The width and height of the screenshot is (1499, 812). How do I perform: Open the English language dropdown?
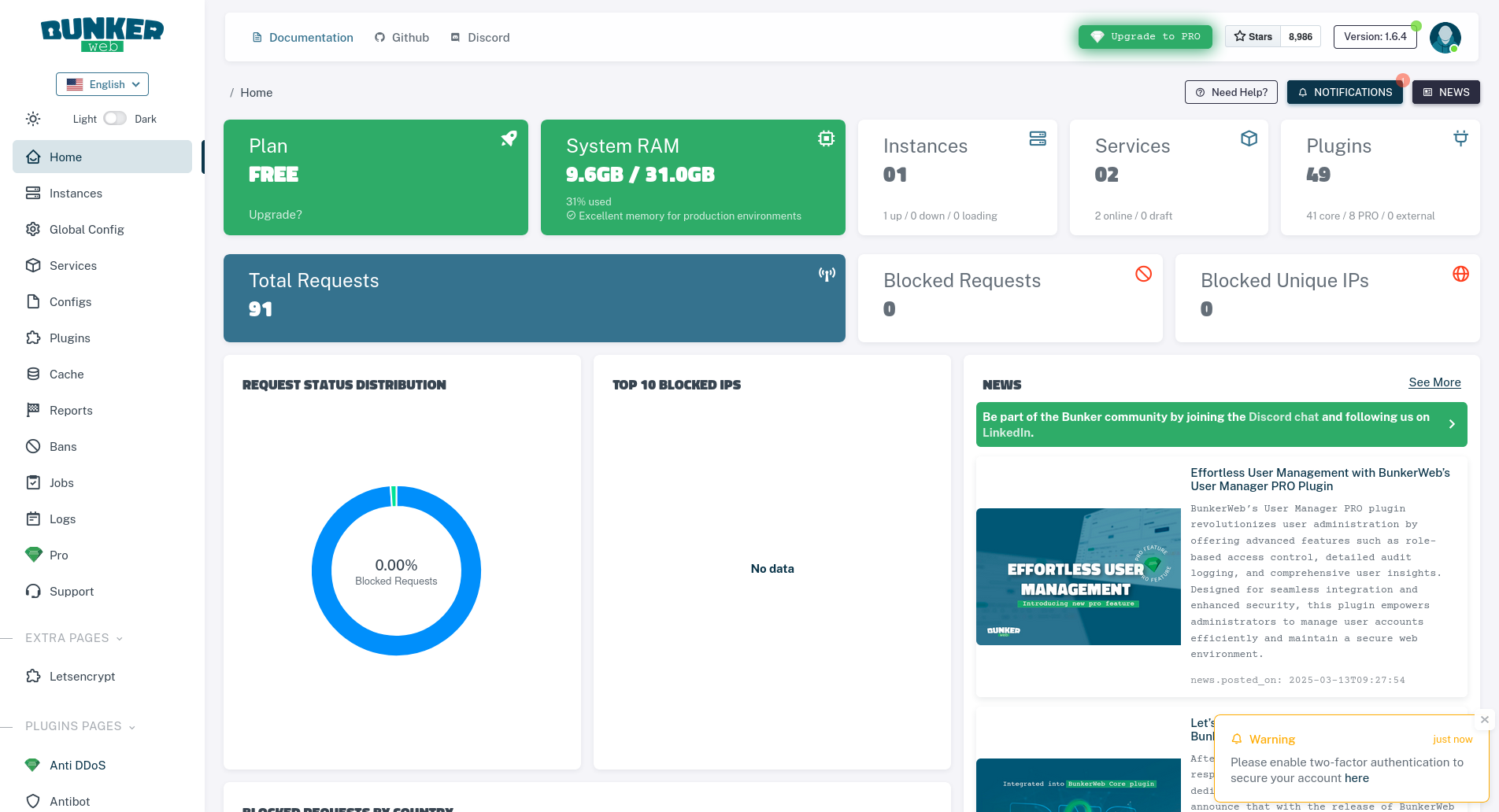[x=102, y=84]
